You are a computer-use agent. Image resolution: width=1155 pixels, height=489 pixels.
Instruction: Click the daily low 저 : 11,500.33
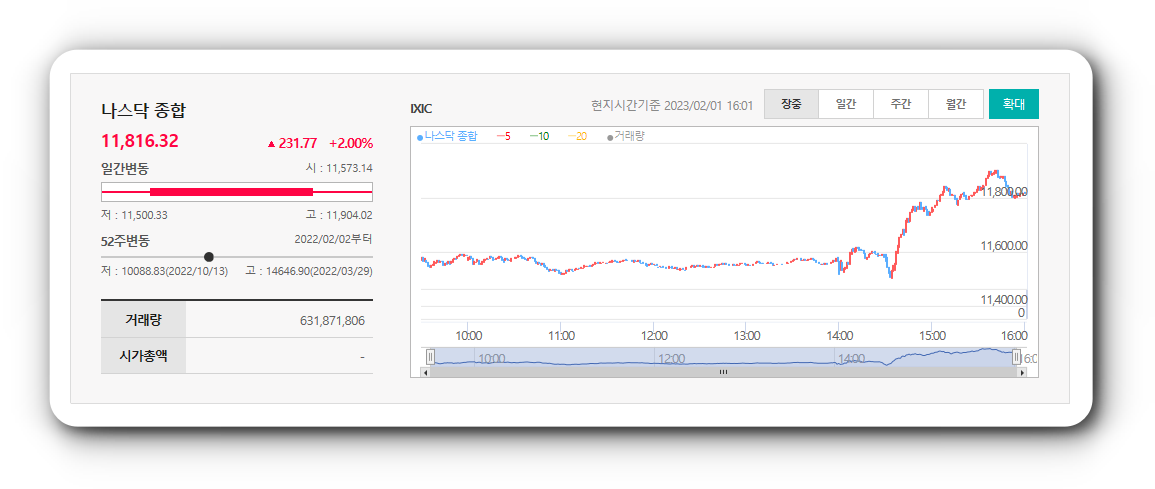(134, 215)
